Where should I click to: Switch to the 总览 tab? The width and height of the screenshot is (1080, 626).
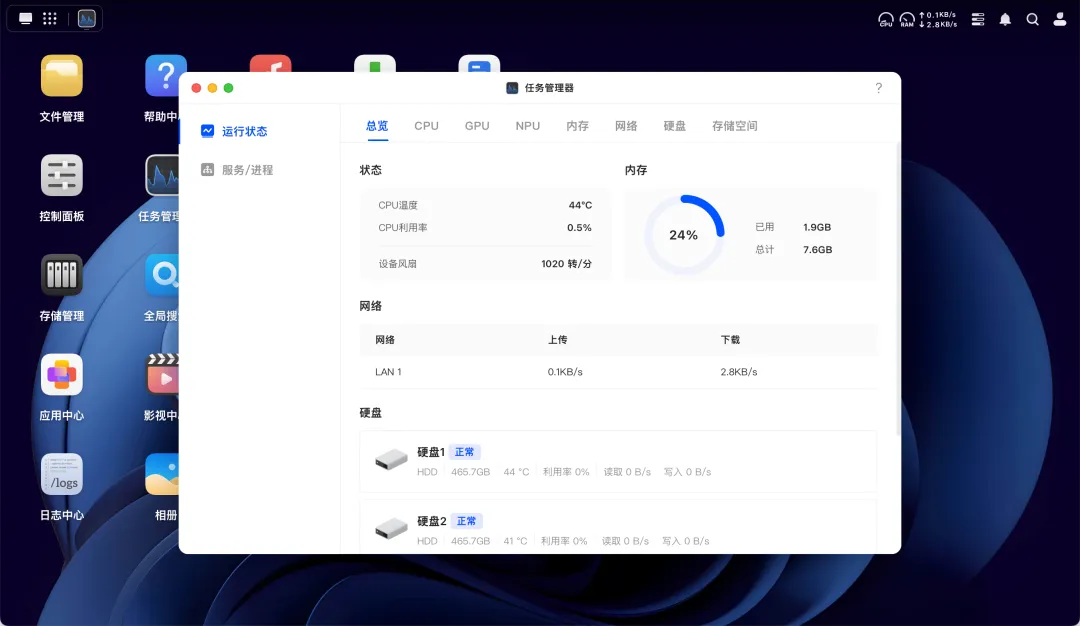(377, 126)
